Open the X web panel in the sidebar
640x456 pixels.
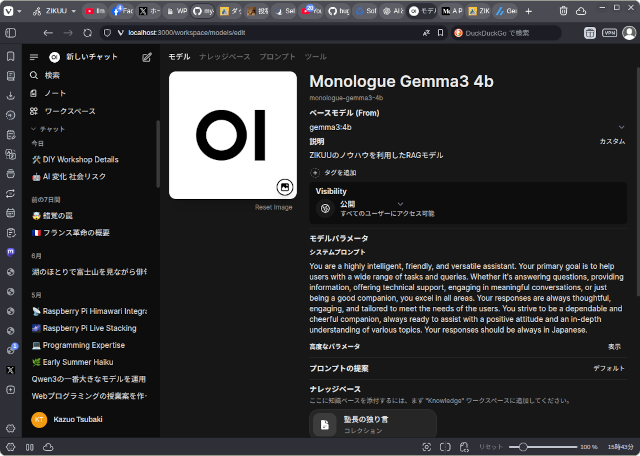(11, 370)
